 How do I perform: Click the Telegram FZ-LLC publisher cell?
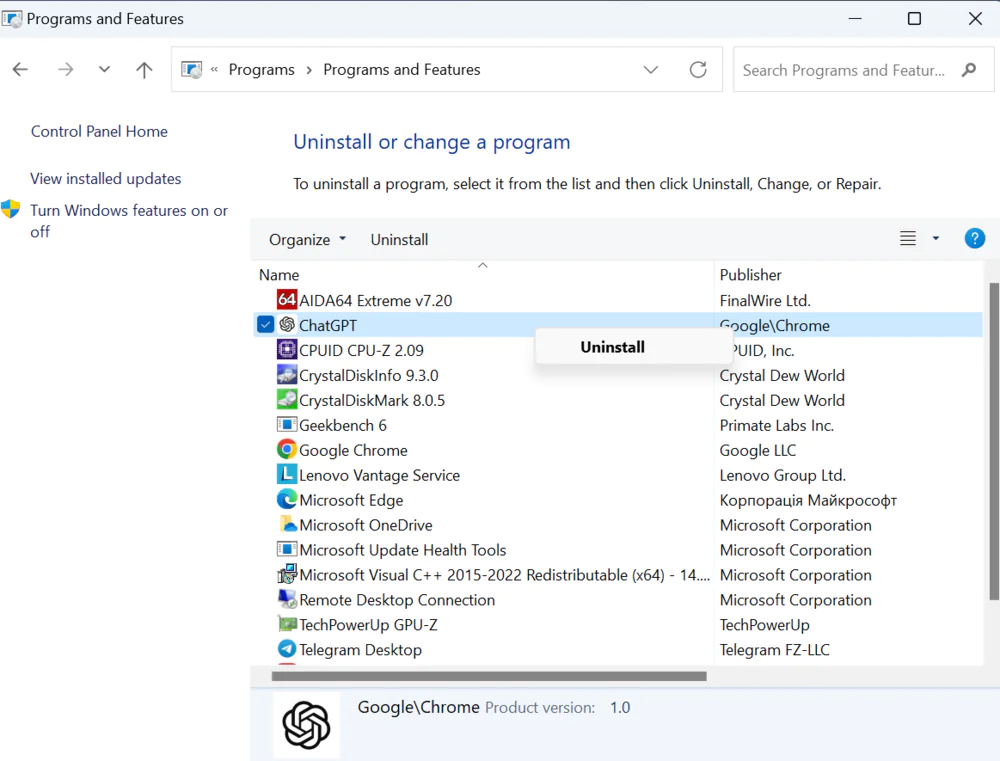point(775,649)
